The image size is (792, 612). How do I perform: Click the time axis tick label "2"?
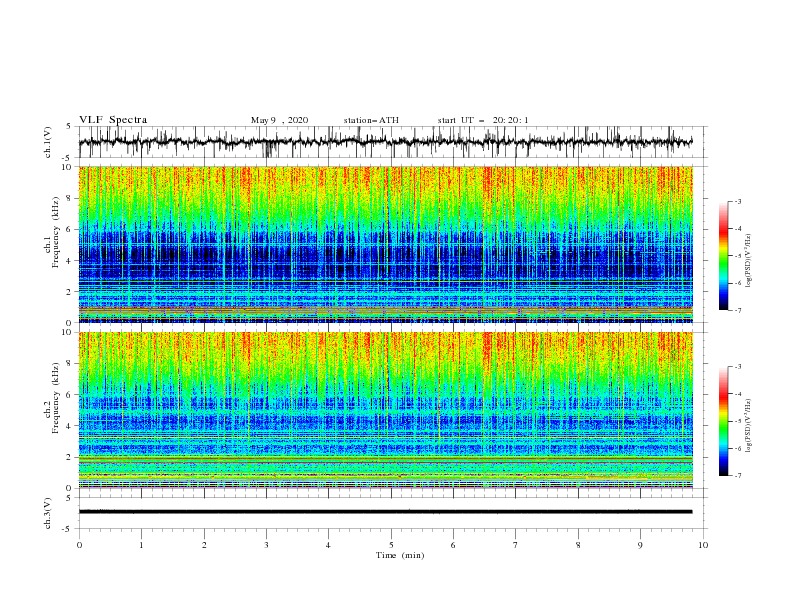coord(204,545)
